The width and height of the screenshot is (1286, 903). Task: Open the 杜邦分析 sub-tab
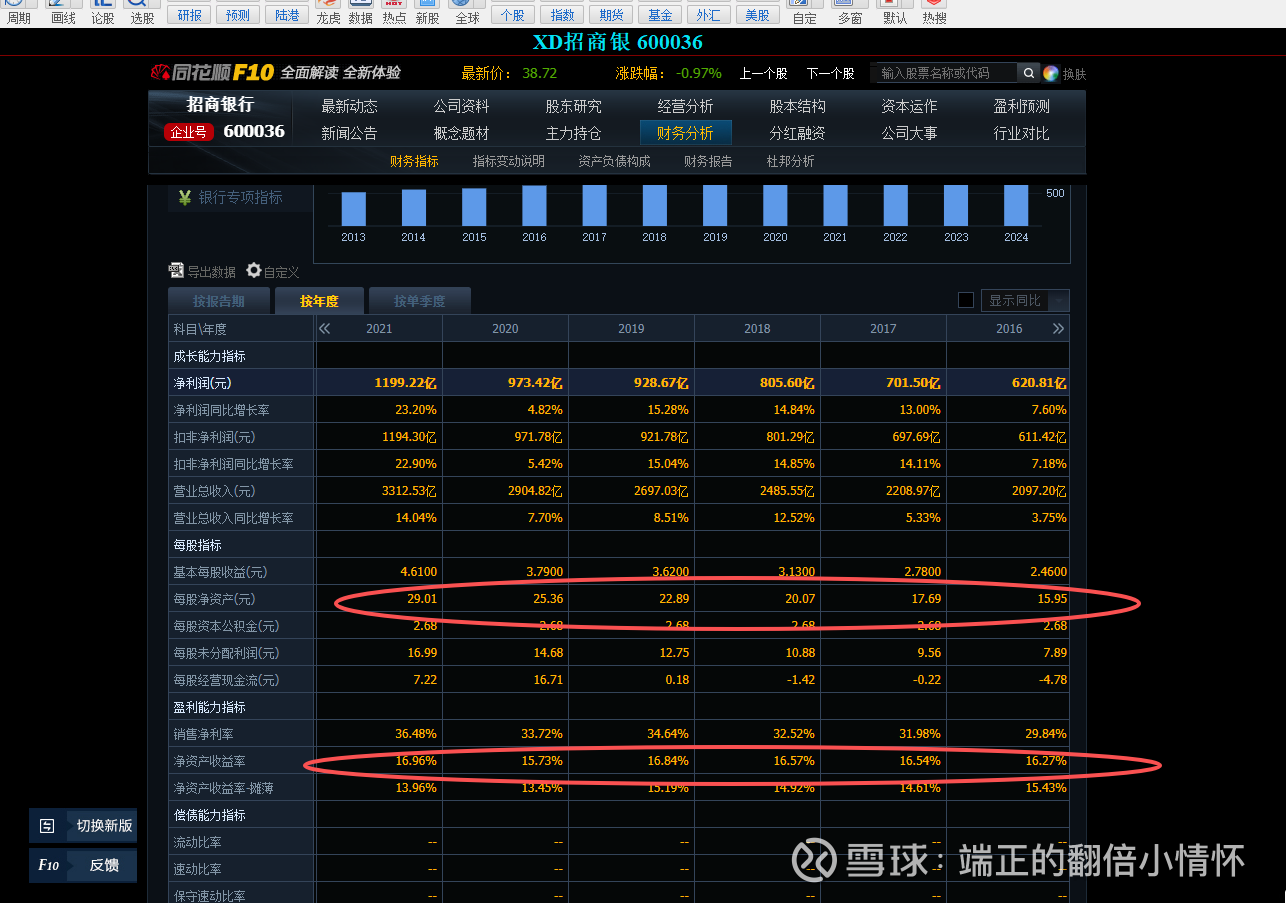[790, 161]
